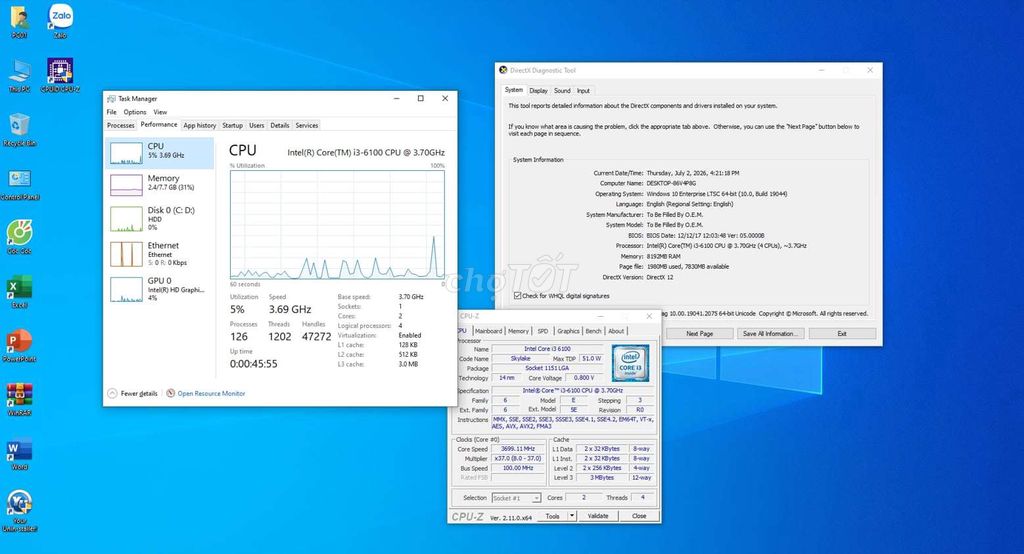Launch Excel from the desktop

20,291
